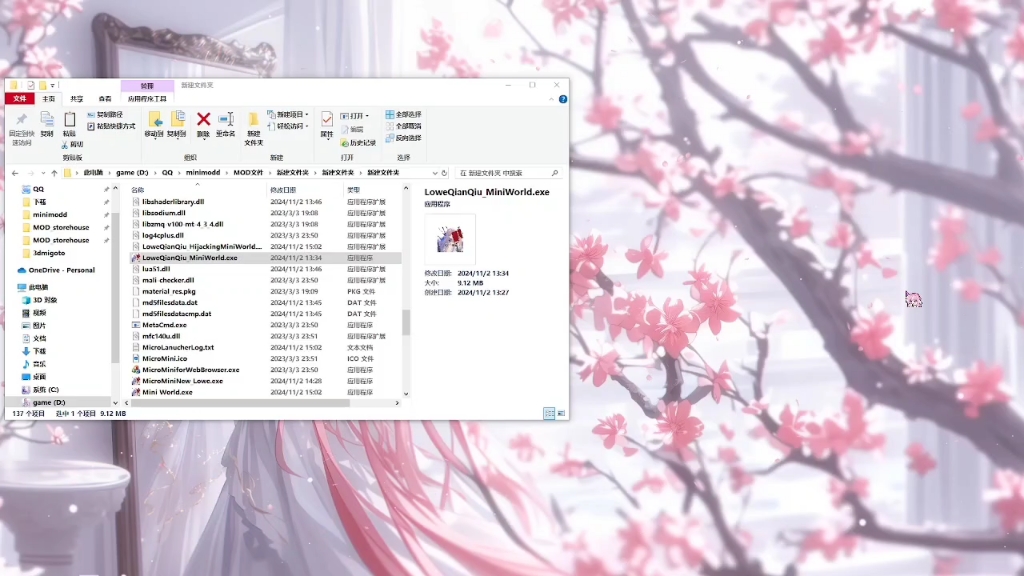This screenshot has height=576, width=1024.
Task: Go back with the left arrow
Action: (15, 173)
